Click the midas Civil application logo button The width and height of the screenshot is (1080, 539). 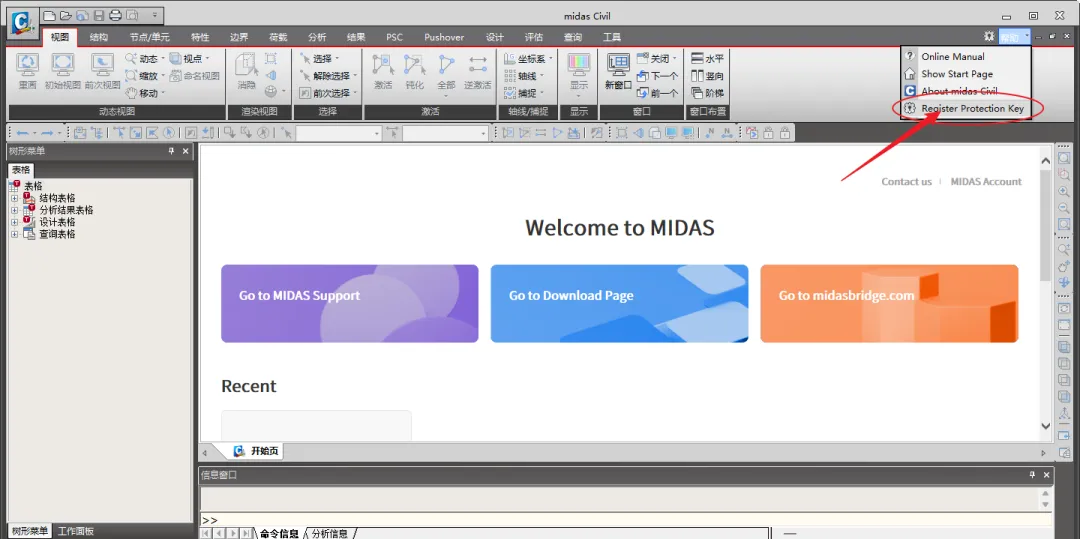(x=21, y=21)
